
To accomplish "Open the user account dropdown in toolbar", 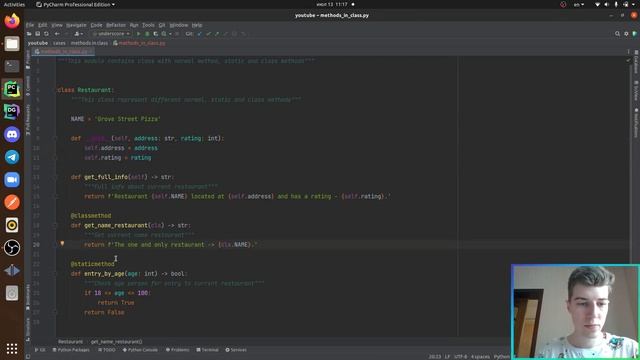I will coord(78,34).
